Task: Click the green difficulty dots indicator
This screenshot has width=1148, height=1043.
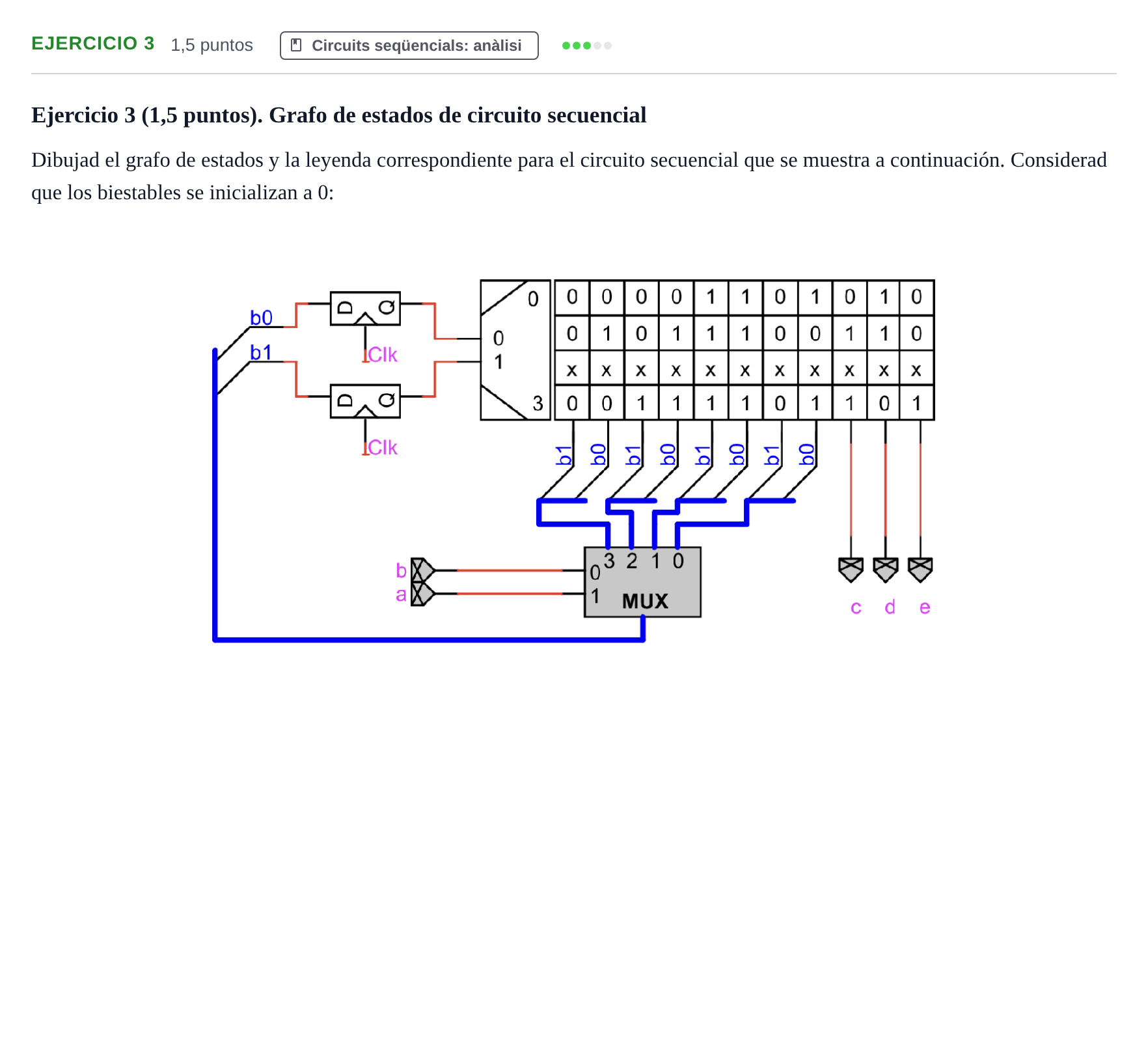Action: (x=586, y=46)
